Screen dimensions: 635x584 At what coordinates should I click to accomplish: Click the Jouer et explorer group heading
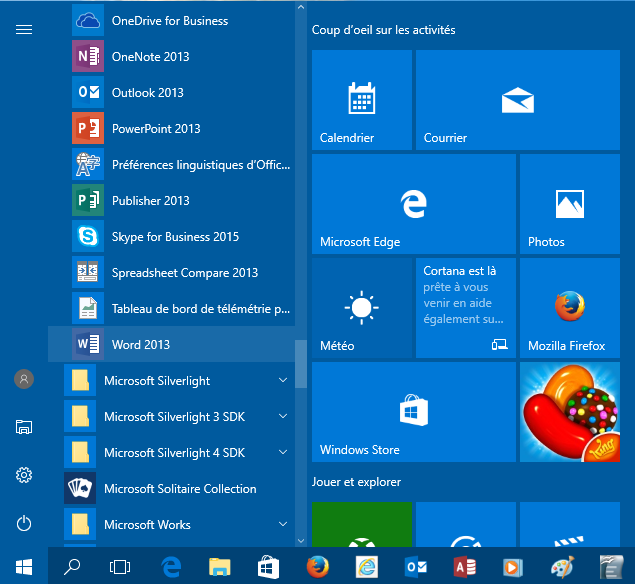tap(356, 482)
